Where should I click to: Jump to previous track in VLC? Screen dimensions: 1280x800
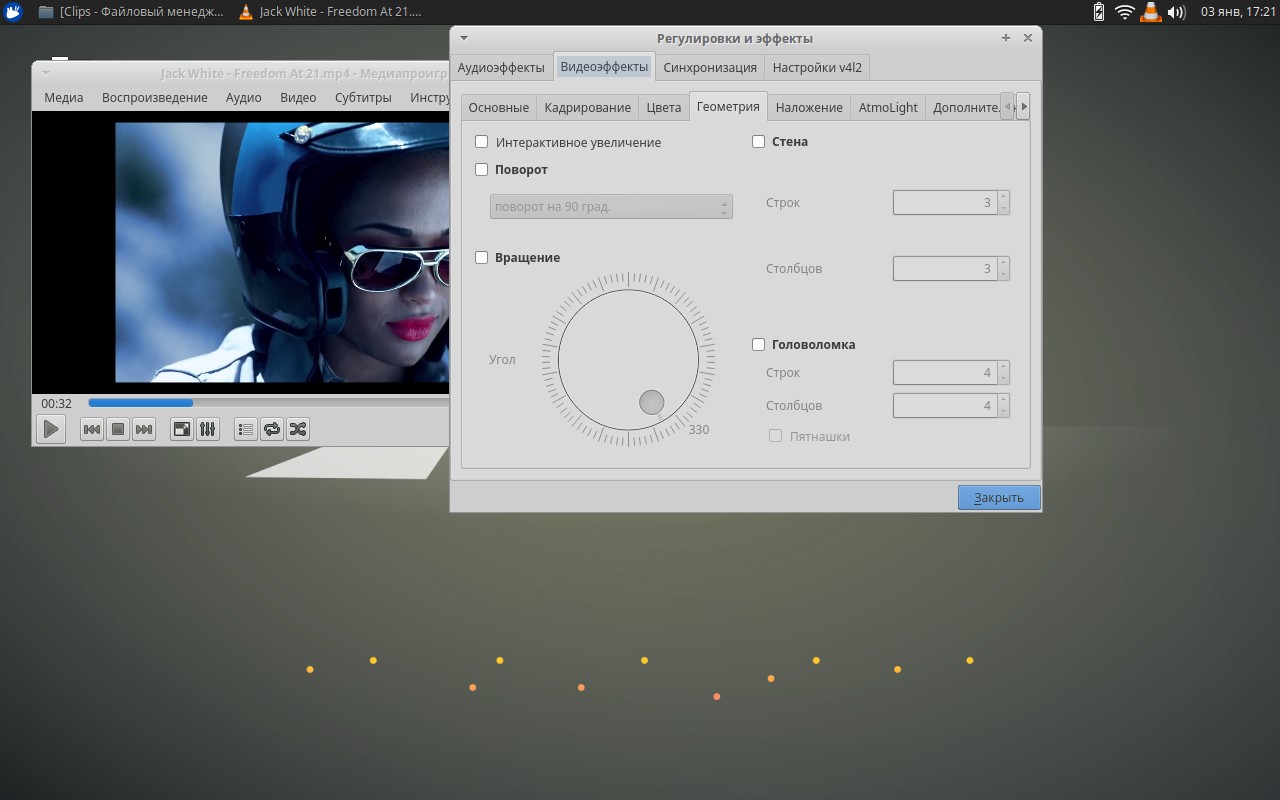(91, 428)
